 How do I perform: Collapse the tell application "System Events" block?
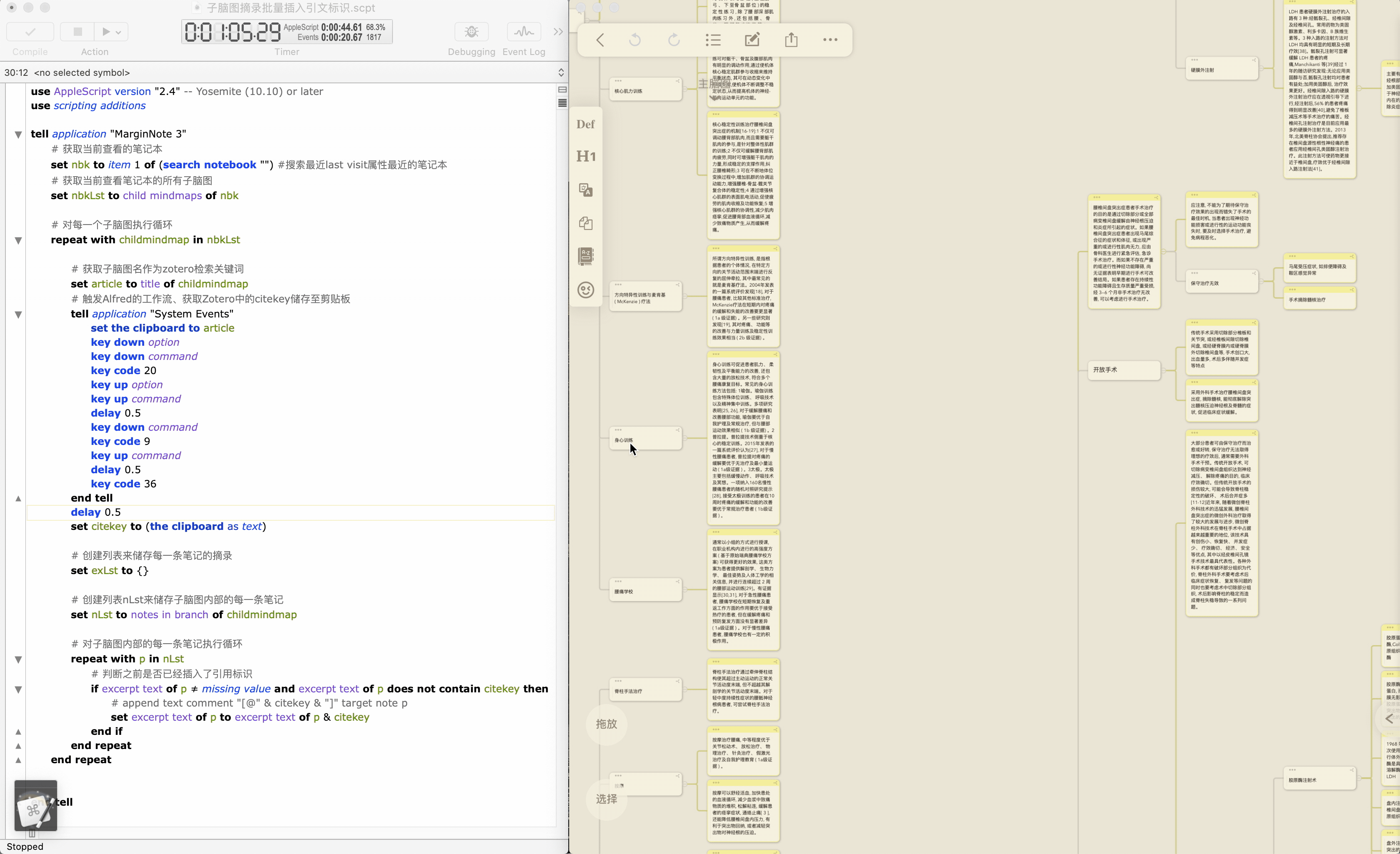tap(18, 315)
